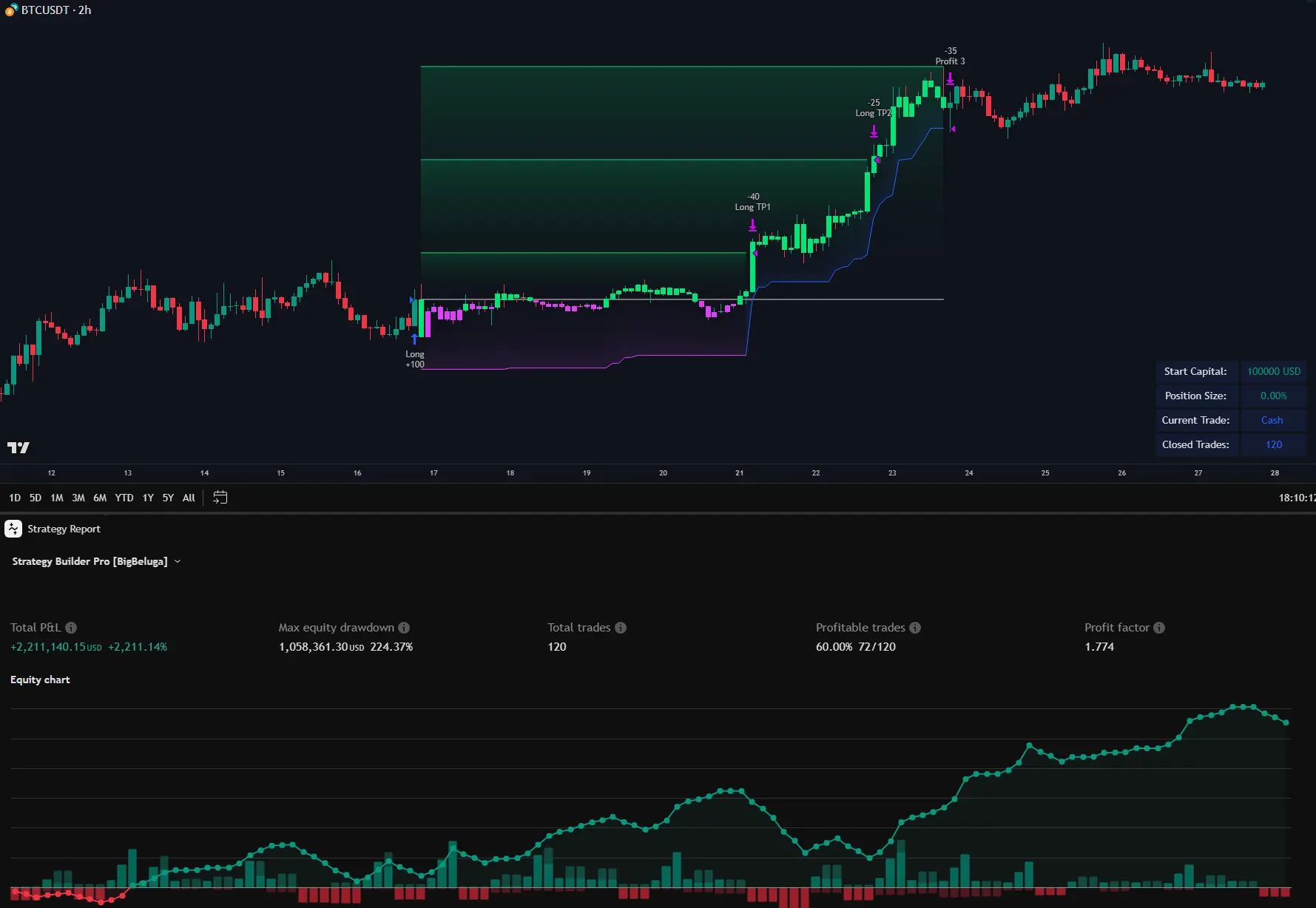The width and height of the screenshot is (1316, 908).
Task: Click the Total trades info icon
Action: 621,628
